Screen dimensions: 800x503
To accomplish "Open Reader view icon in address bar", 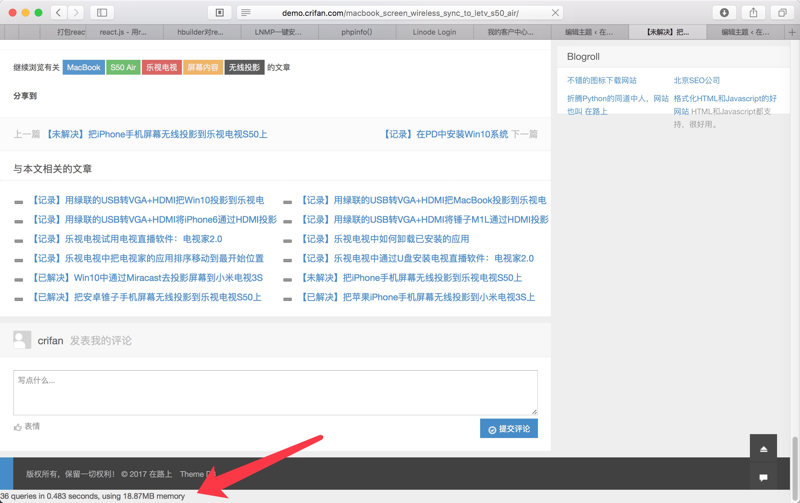I will click(246, 13).
